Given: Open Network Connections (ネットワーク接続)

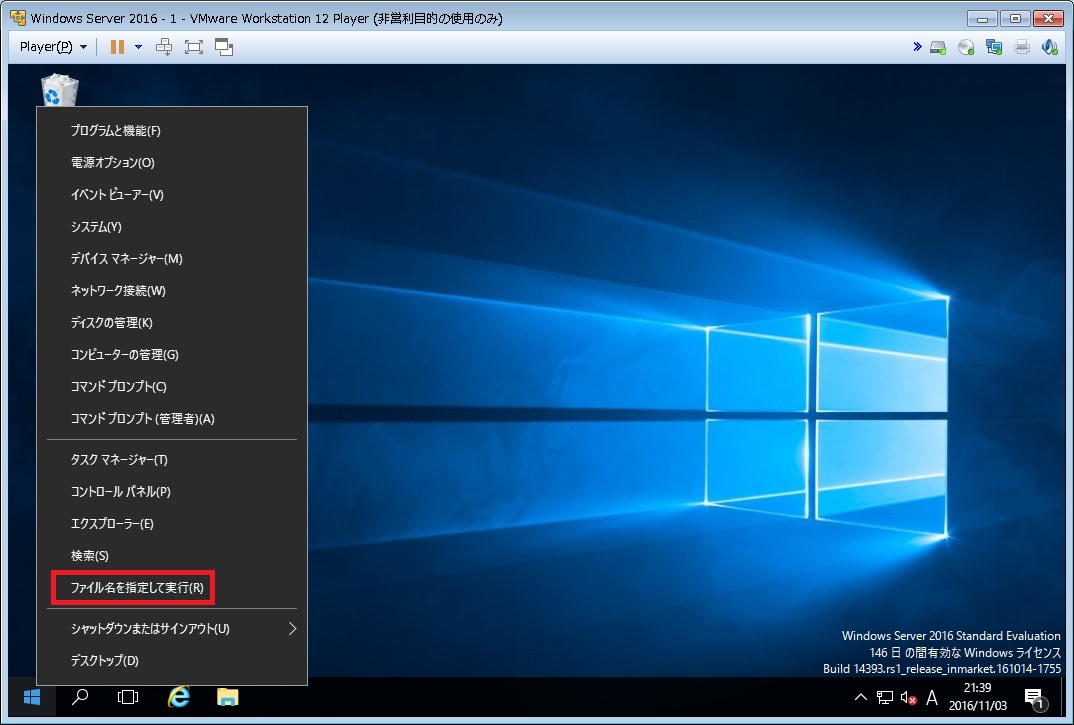Looking at the screenshot, I should [x=171, y=291].
